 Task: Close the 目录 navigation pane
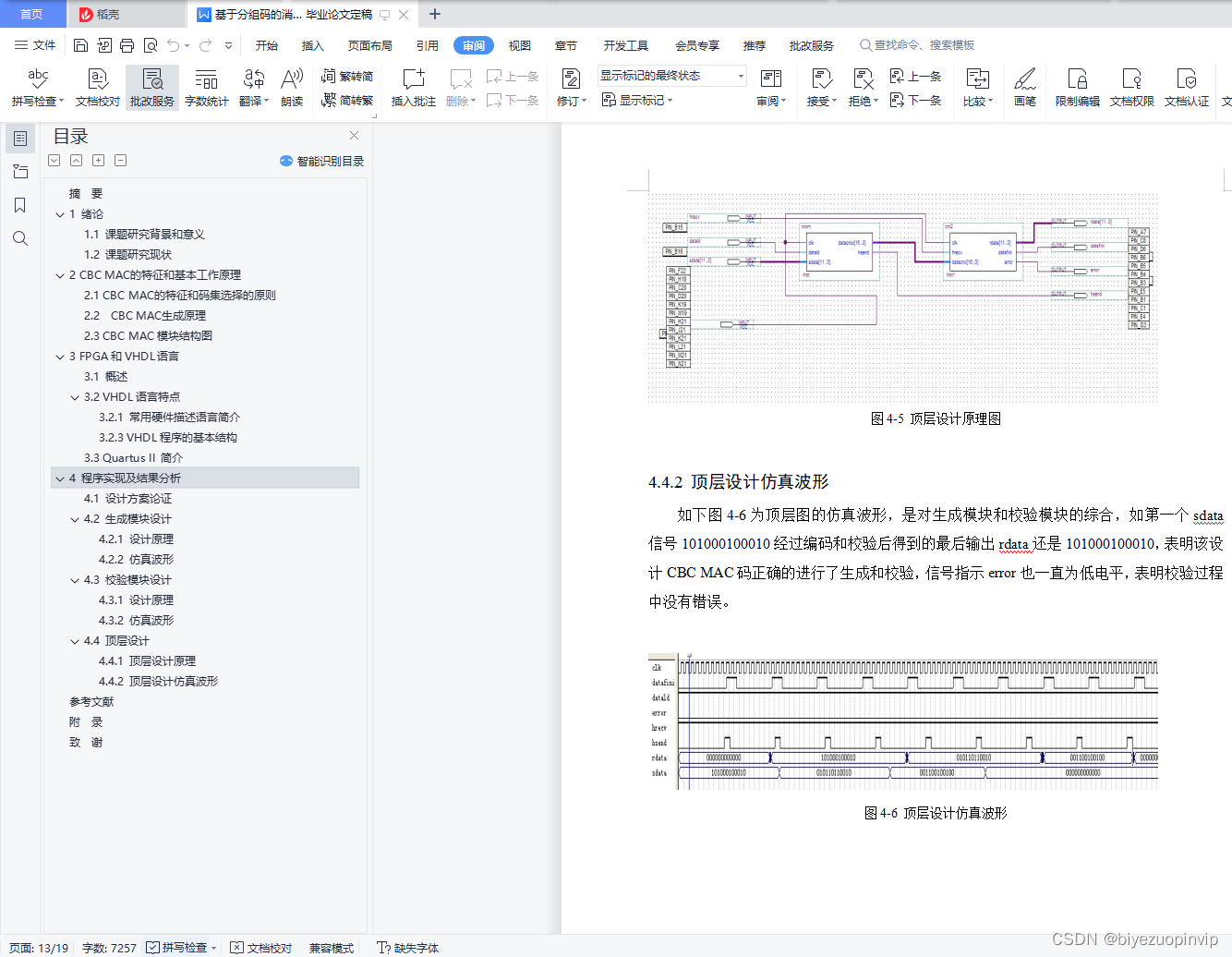point(354,136)
